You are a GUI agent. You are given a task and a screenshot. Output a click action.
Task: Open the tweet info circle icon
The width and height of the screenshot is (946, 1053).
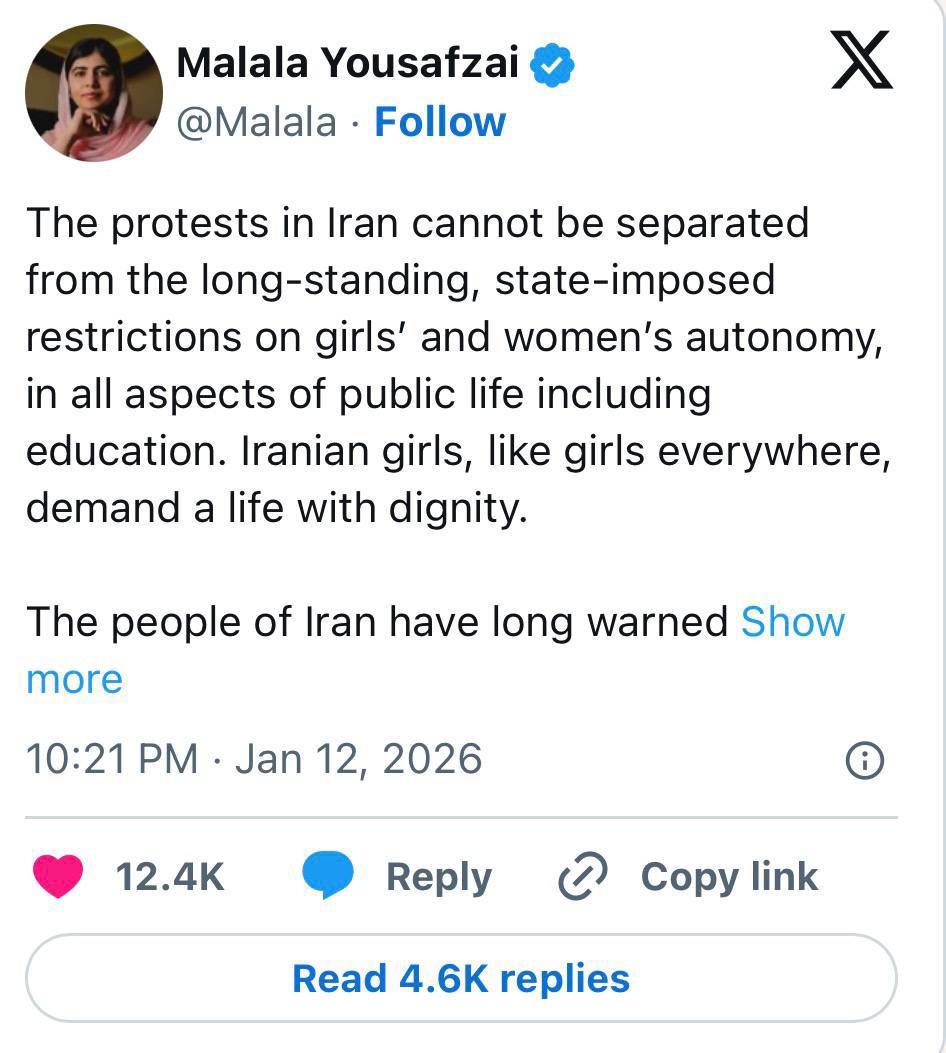(864, 762)
